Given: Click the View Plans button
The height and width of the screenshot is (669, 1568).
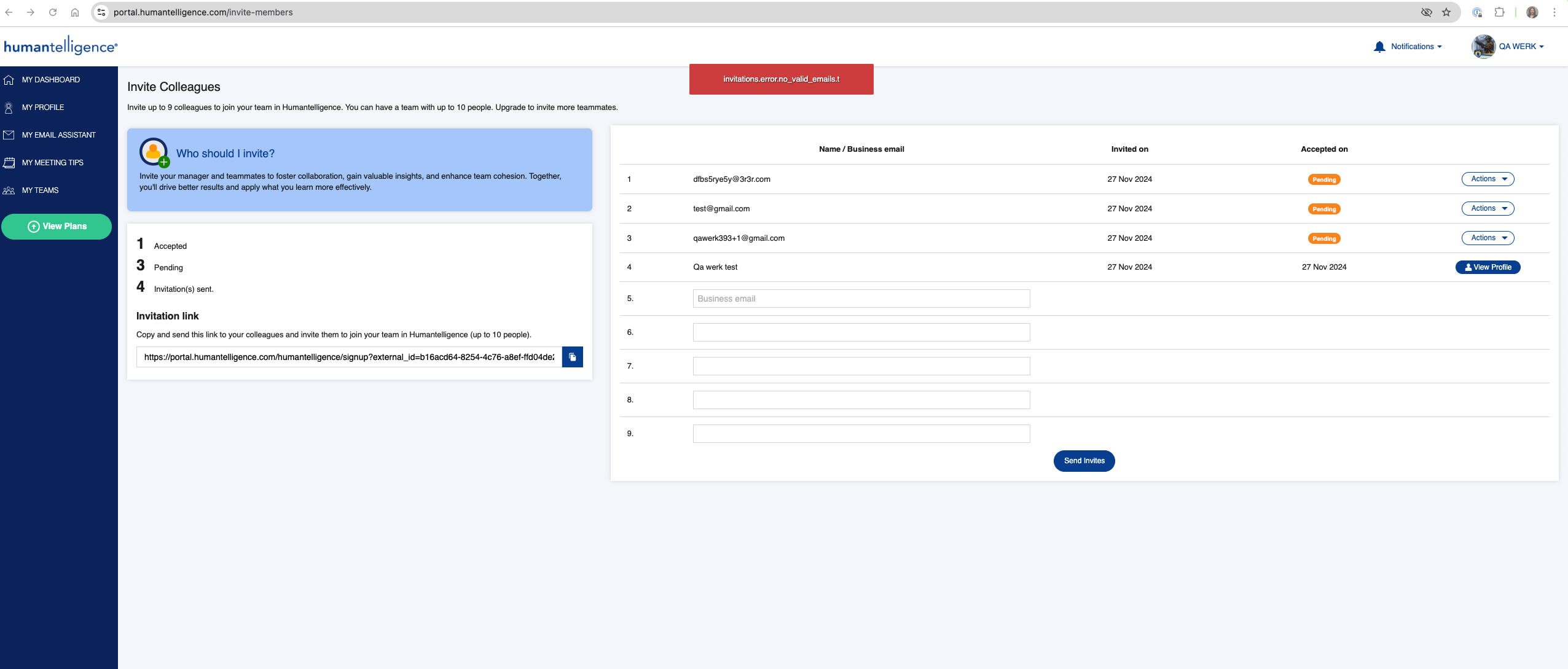Looking at the screenshot, I should (x=57, y=226).
